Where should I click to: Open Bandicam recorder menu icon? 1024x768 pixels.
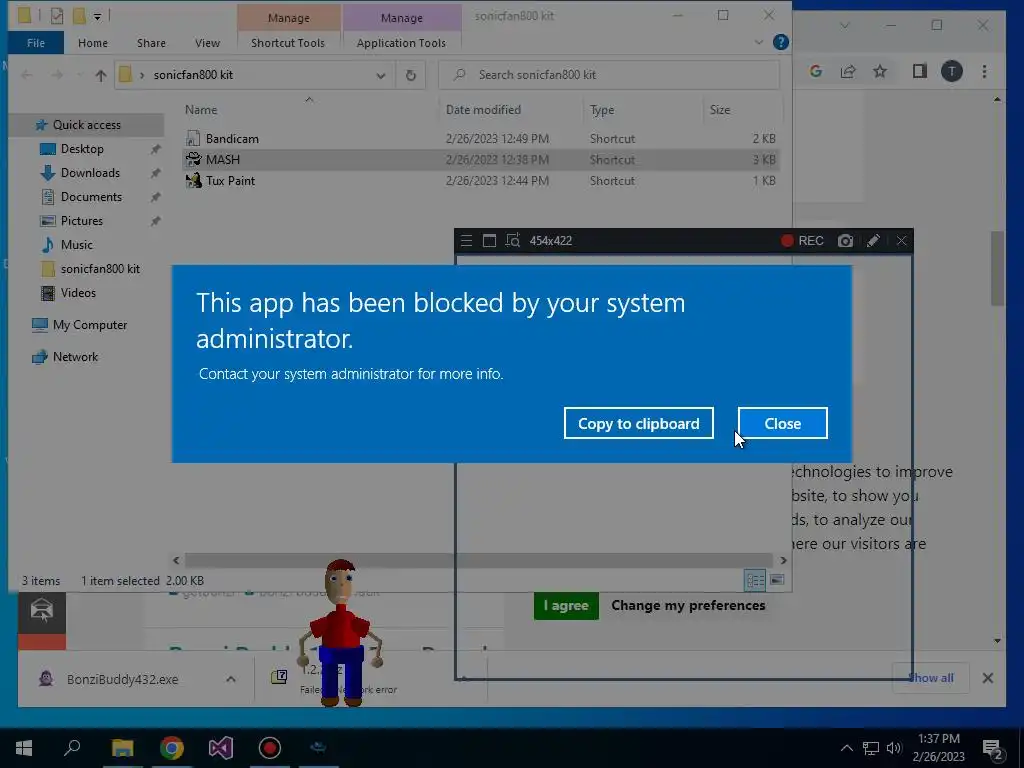[x=466, y=241]
